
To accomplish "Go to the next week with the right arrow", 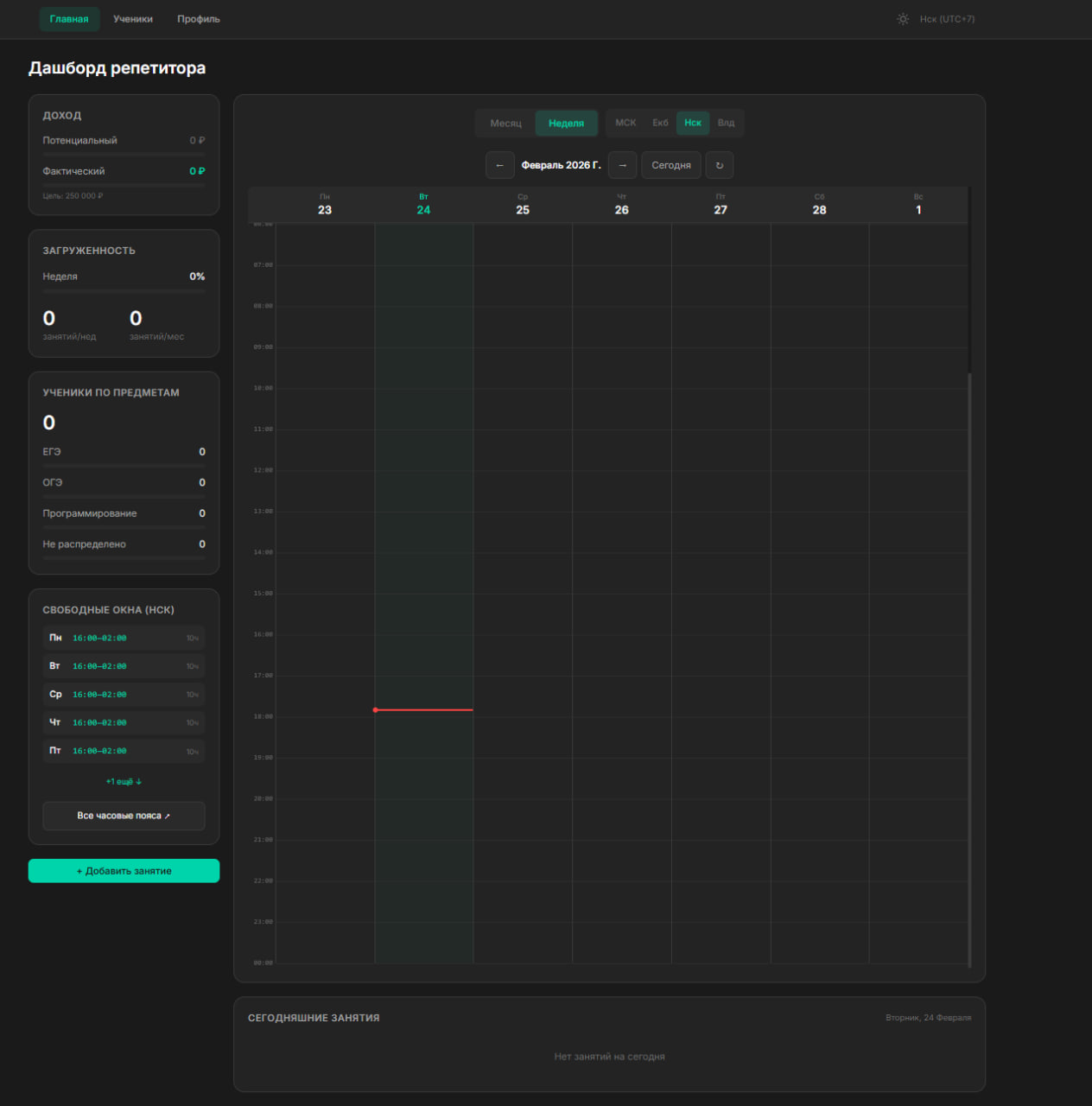I will pos(622,165).
